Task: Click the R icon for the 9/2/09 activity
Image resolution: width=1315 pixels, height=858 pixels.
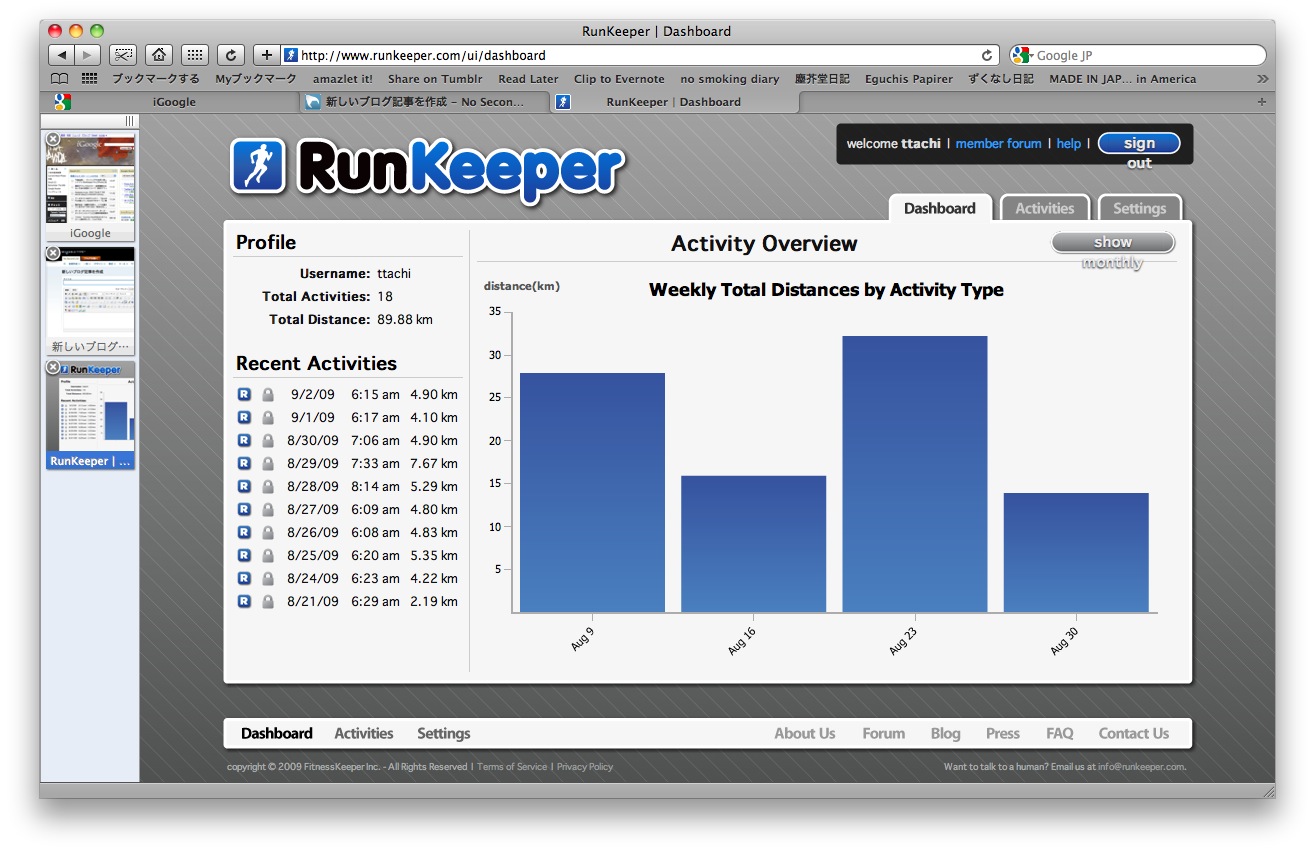Action: (x=245, y=394)
